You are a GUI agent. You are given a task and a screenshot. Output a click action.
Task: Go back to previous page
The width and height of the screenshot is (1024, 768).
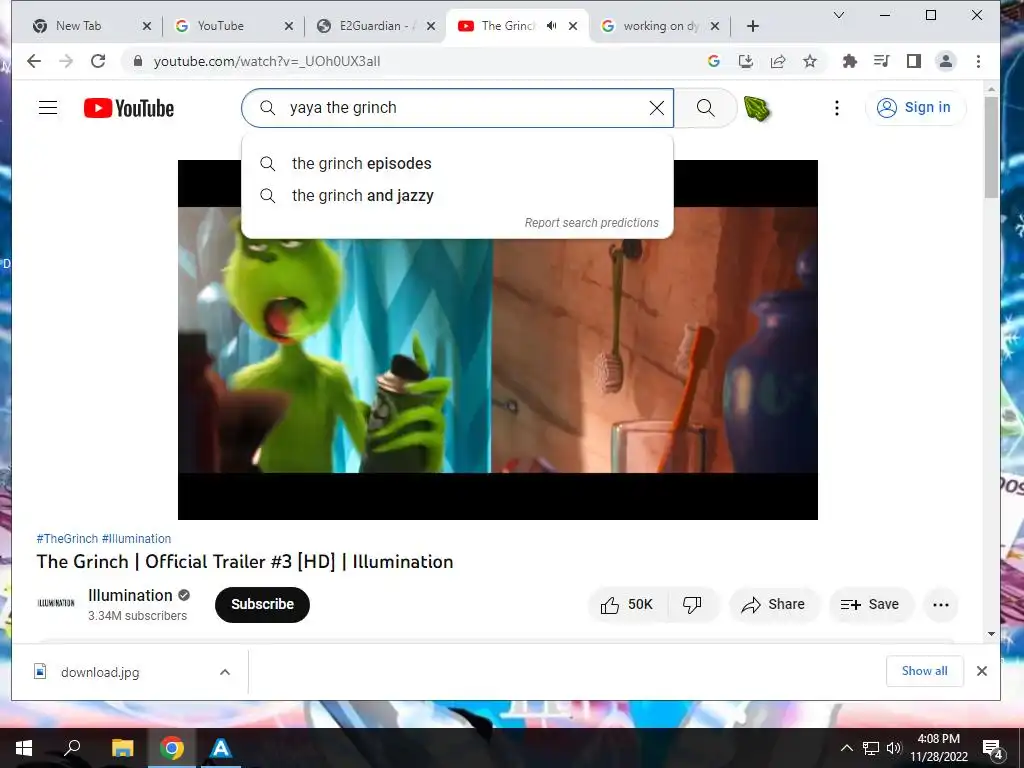[34, 61]
